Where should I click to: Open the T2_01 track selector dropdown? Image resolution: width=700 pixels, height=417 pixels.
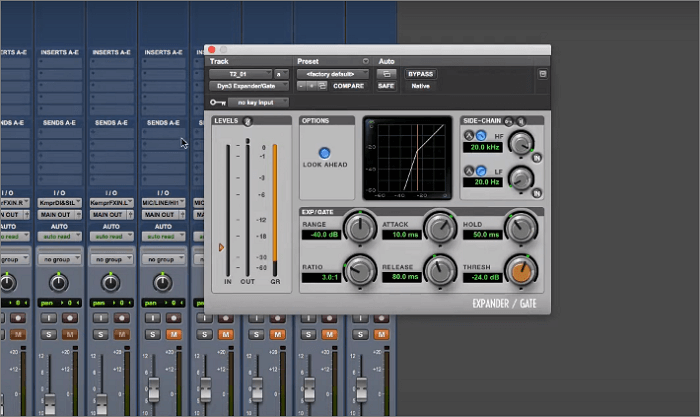pyautogui.click(x=241, y=74)
